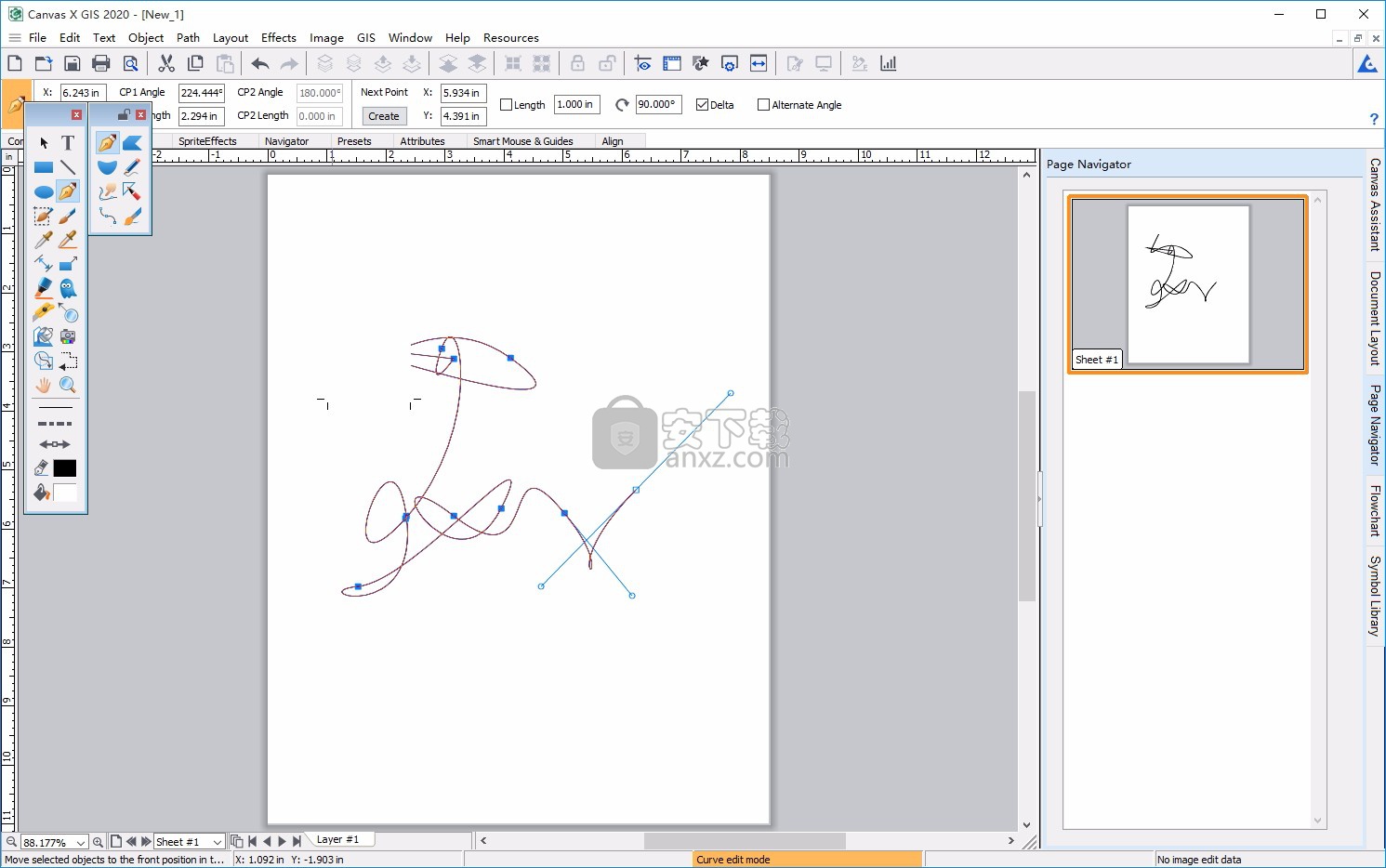The image size is (1386, 868).
Task: Click the CP1 Angle input field
Action: click(x=201, y=93)
